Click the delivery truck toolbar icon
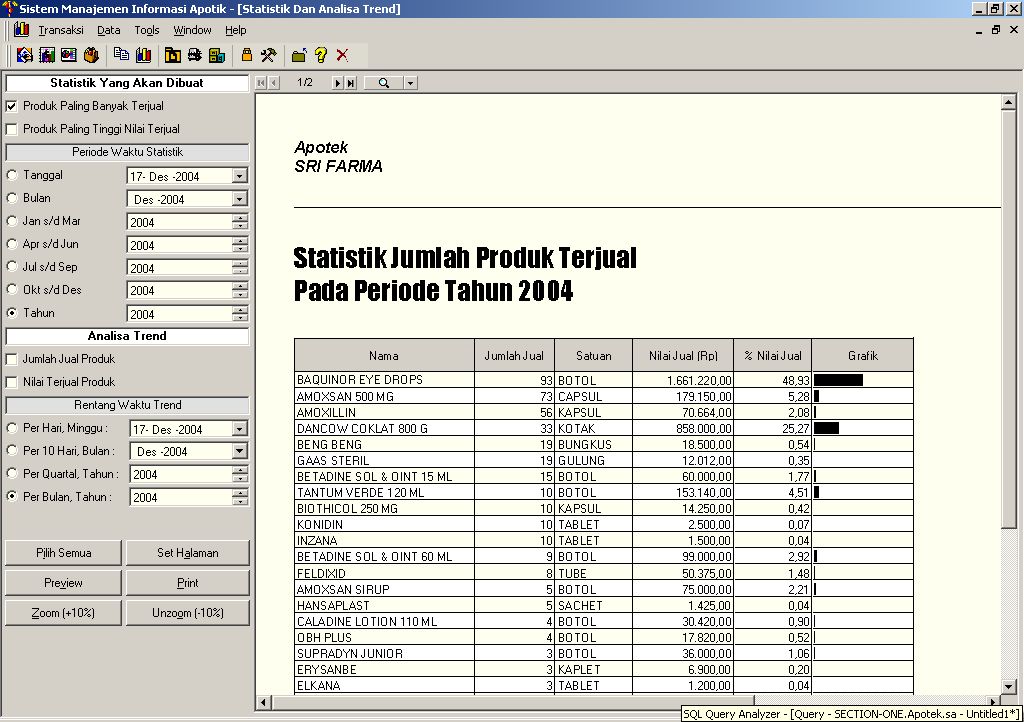Screen dimensions: 1024x722 [195, 55]
